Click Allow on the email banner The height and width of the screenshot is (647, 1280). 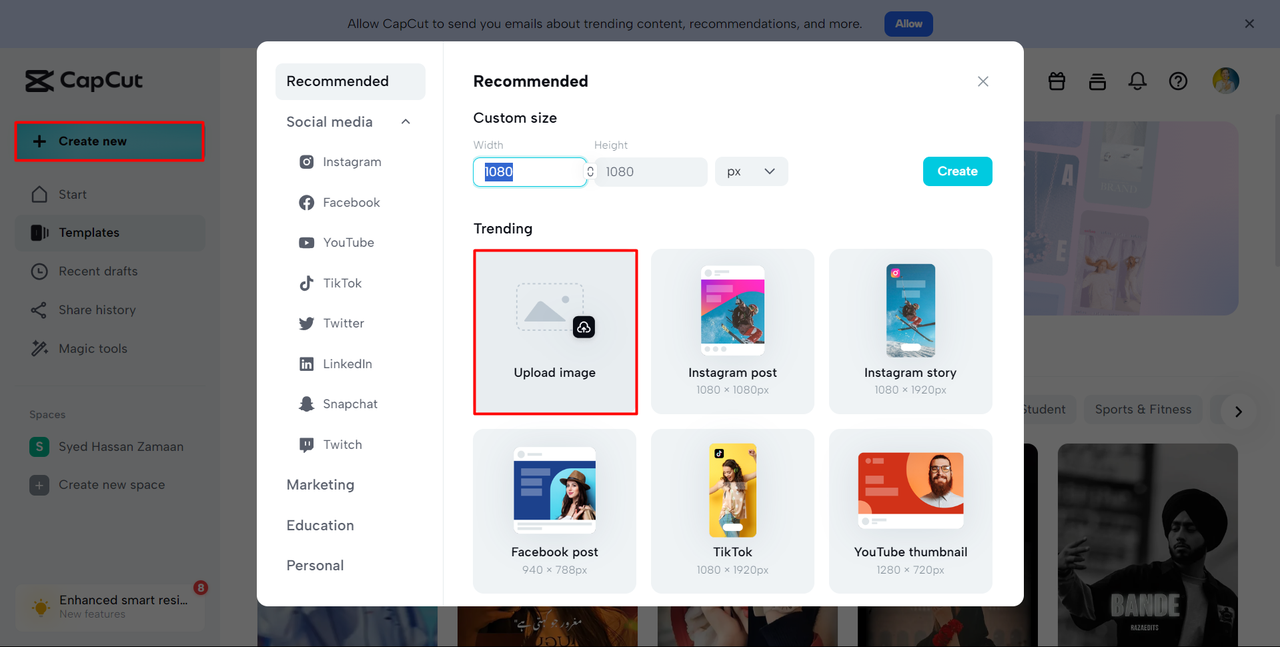pyautogui.click(x=908, y=24)
